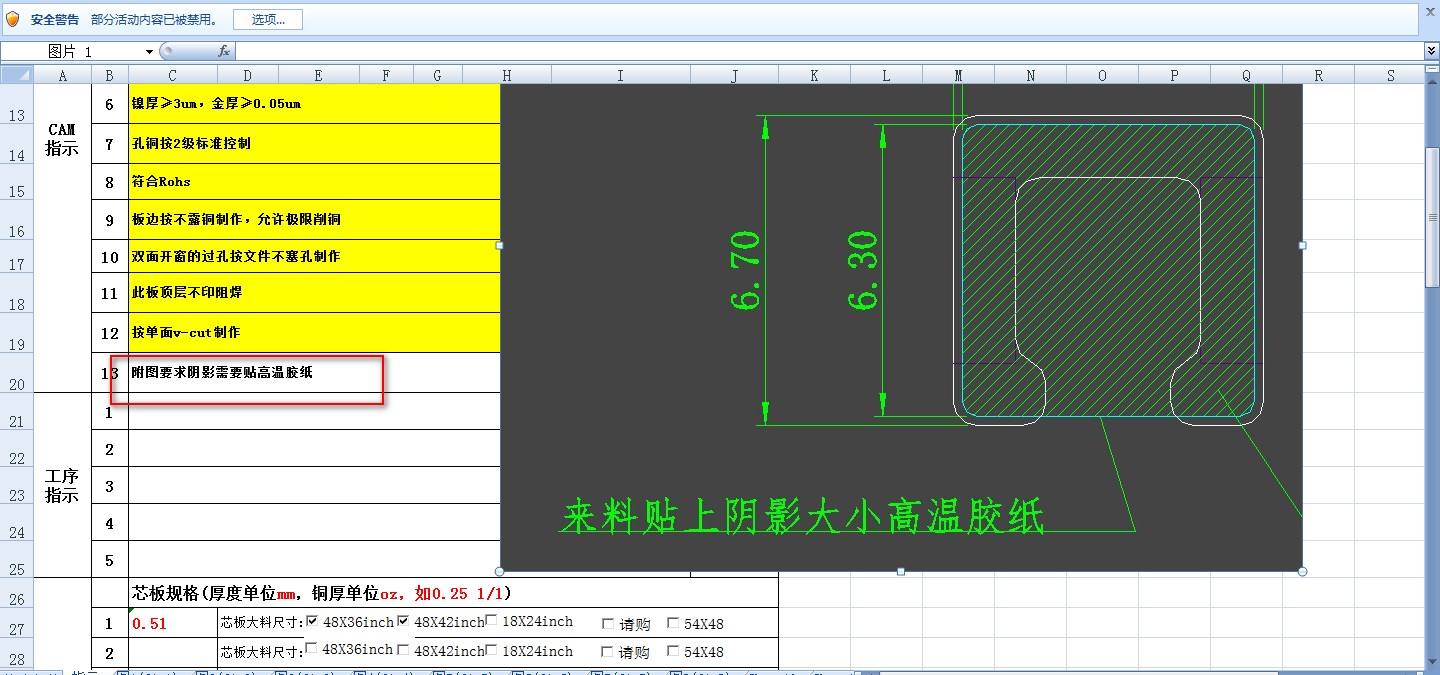The image size is (1440, 675).
Task: Click the picture's bottom-right corner handle
Action: pyautogui.click(x=1302, y=572)
